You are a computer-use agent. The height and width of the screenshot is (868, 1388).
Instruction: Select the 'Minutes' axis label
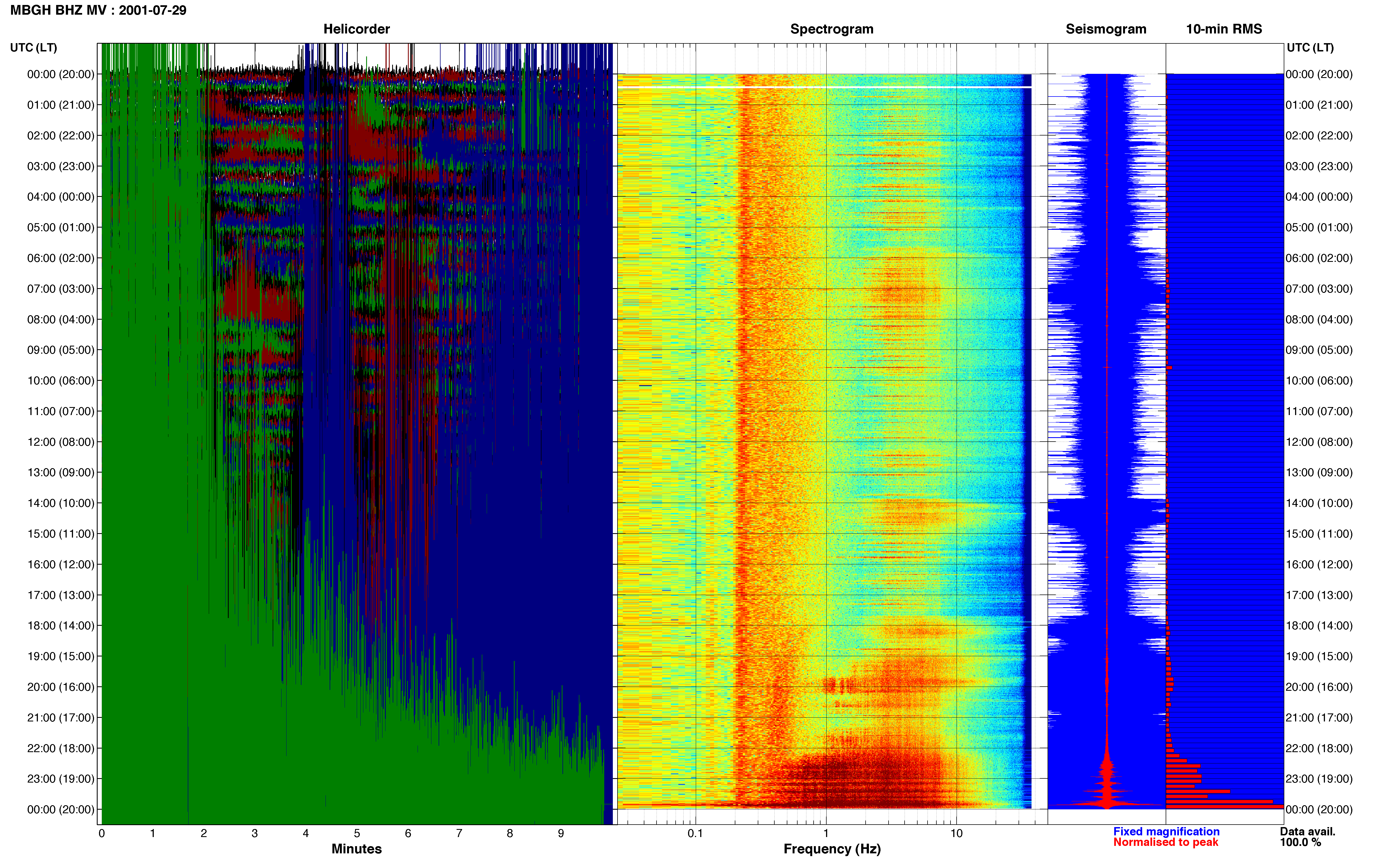coord(356,848)
